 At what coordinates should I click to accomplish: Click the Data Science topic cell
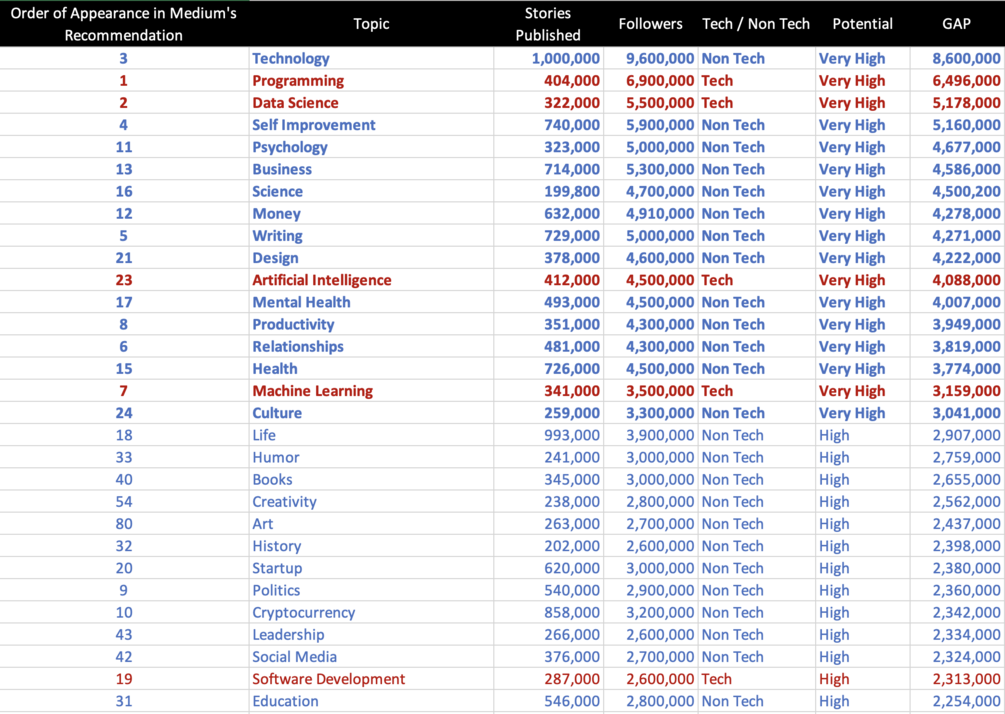click(295, 103)
